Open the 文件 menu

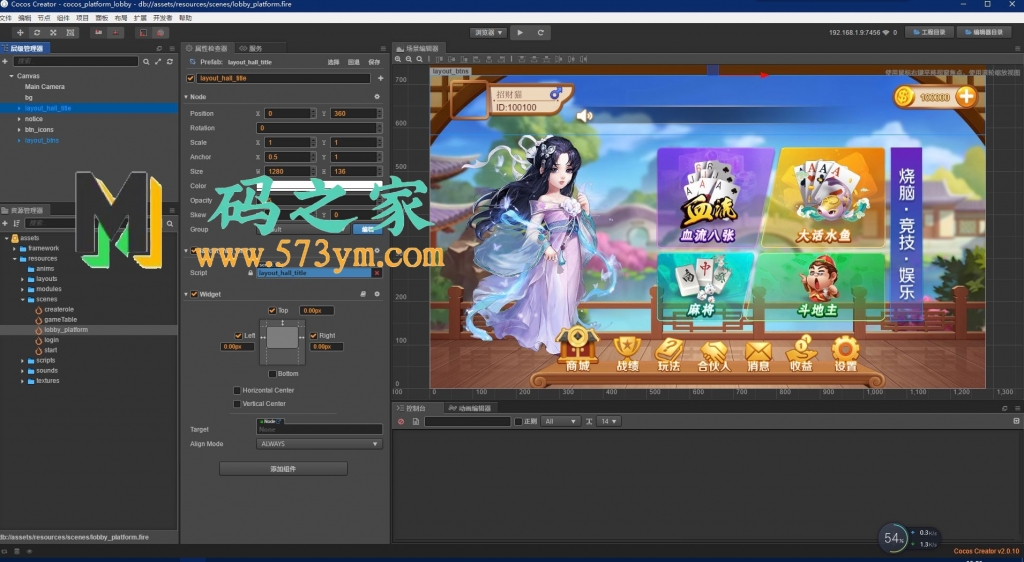pyautogui.click(x=6, y=18)
